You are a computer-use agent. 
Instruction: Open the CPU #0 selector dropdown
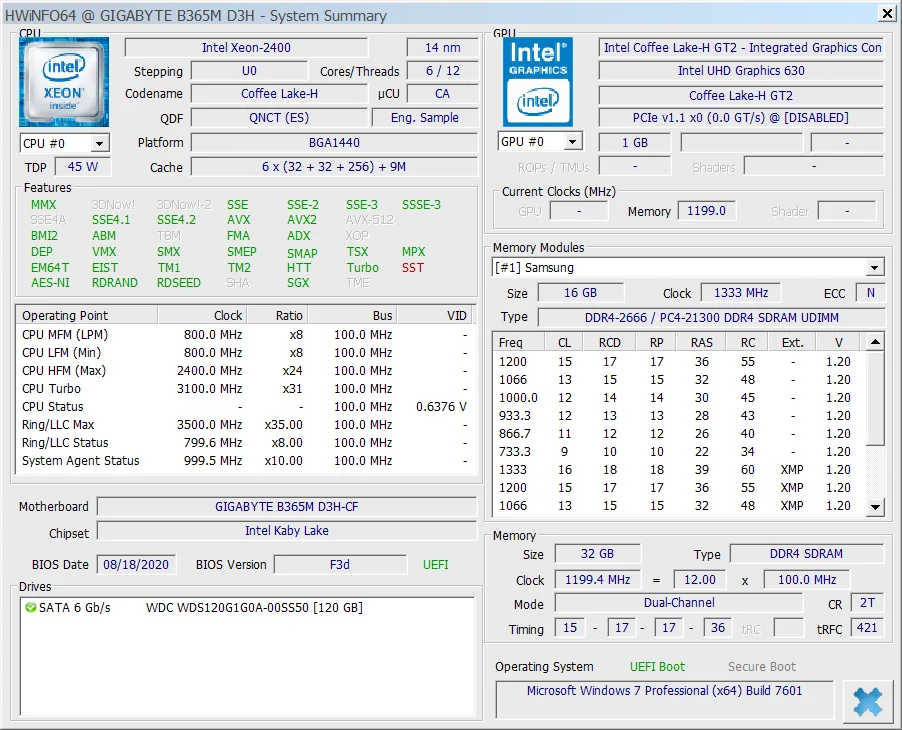[99, 144]
